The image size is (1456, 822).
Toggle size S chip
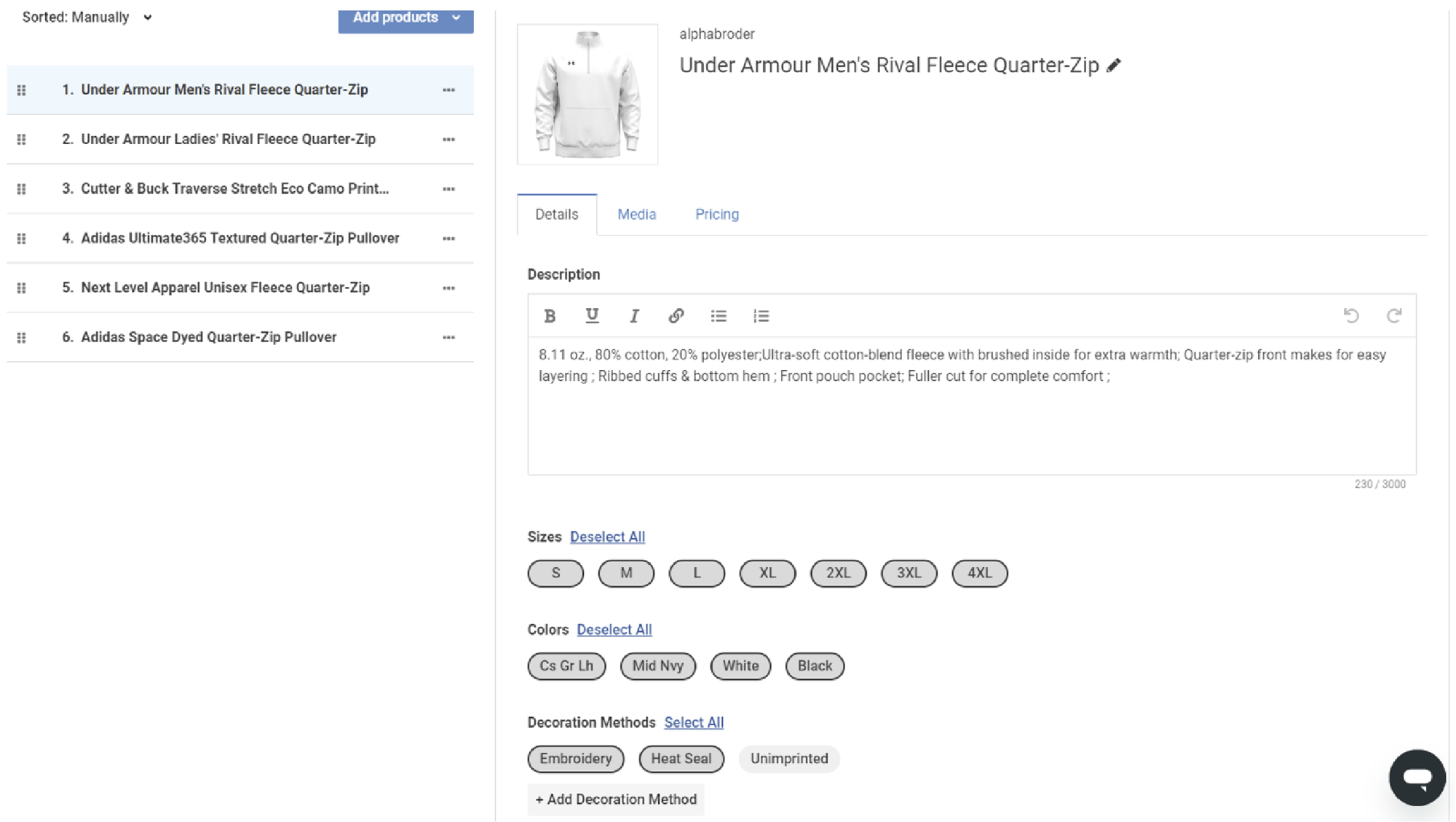pyautogui.click(x=555, y=573)
